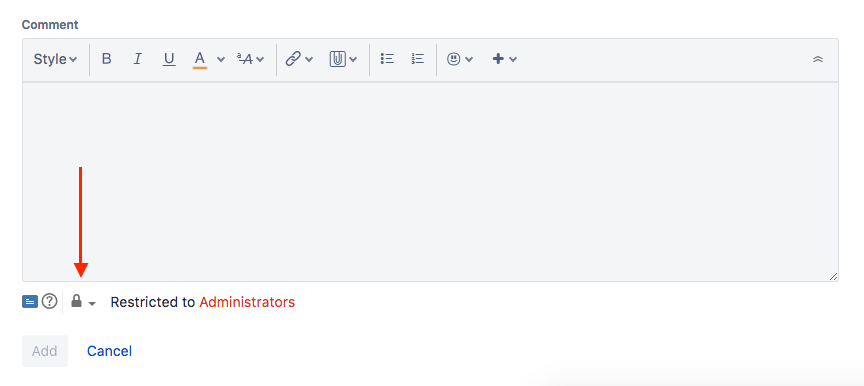Click the lock restriction icon
The height and width of the screenshot is (386, 864).
[x=77, y=301]
